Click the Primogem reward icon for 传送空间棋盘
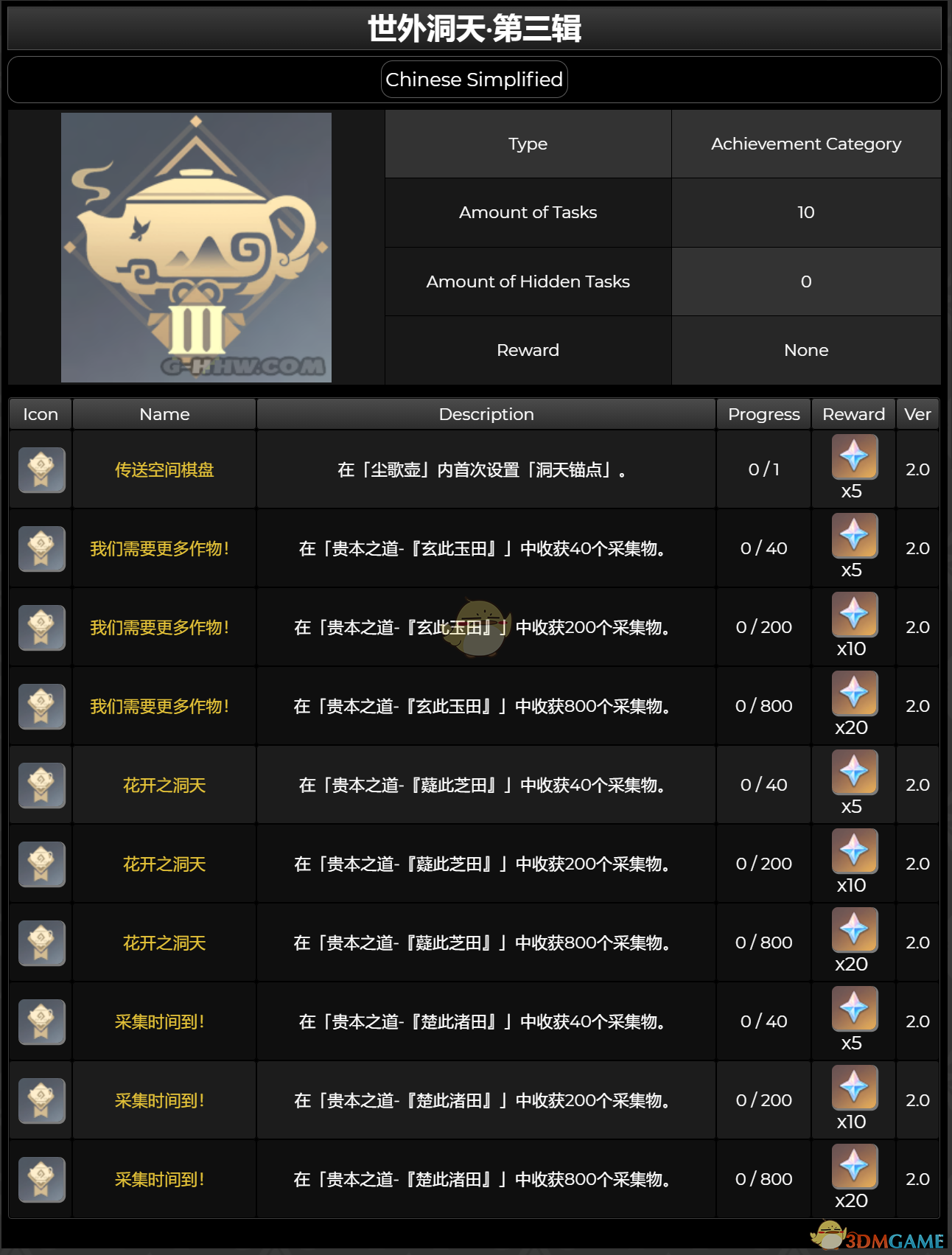The image size is (952, 1255). click(855, 457)
